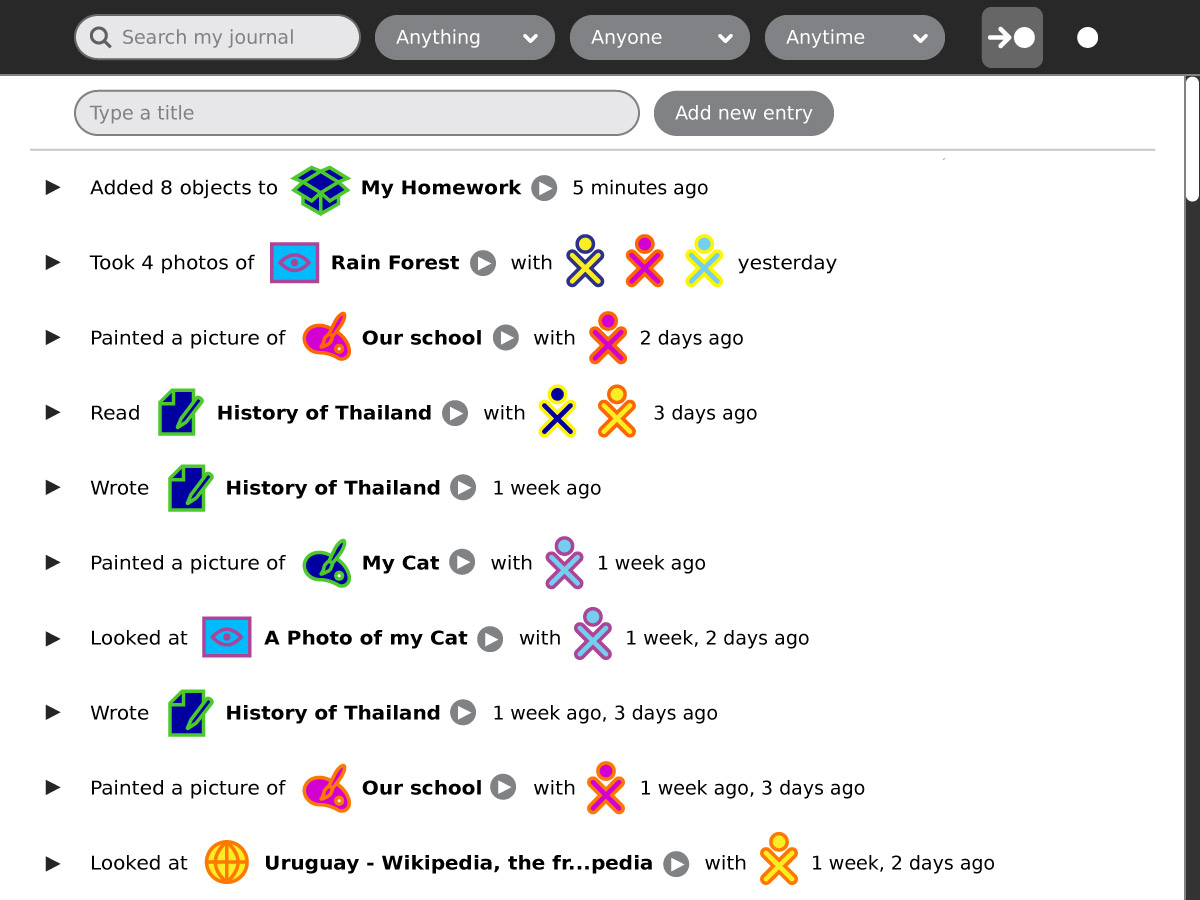Screen dimensions: 1200x900
Task: Toggle the white circle button in top bar
Action: click(1087, 38)
